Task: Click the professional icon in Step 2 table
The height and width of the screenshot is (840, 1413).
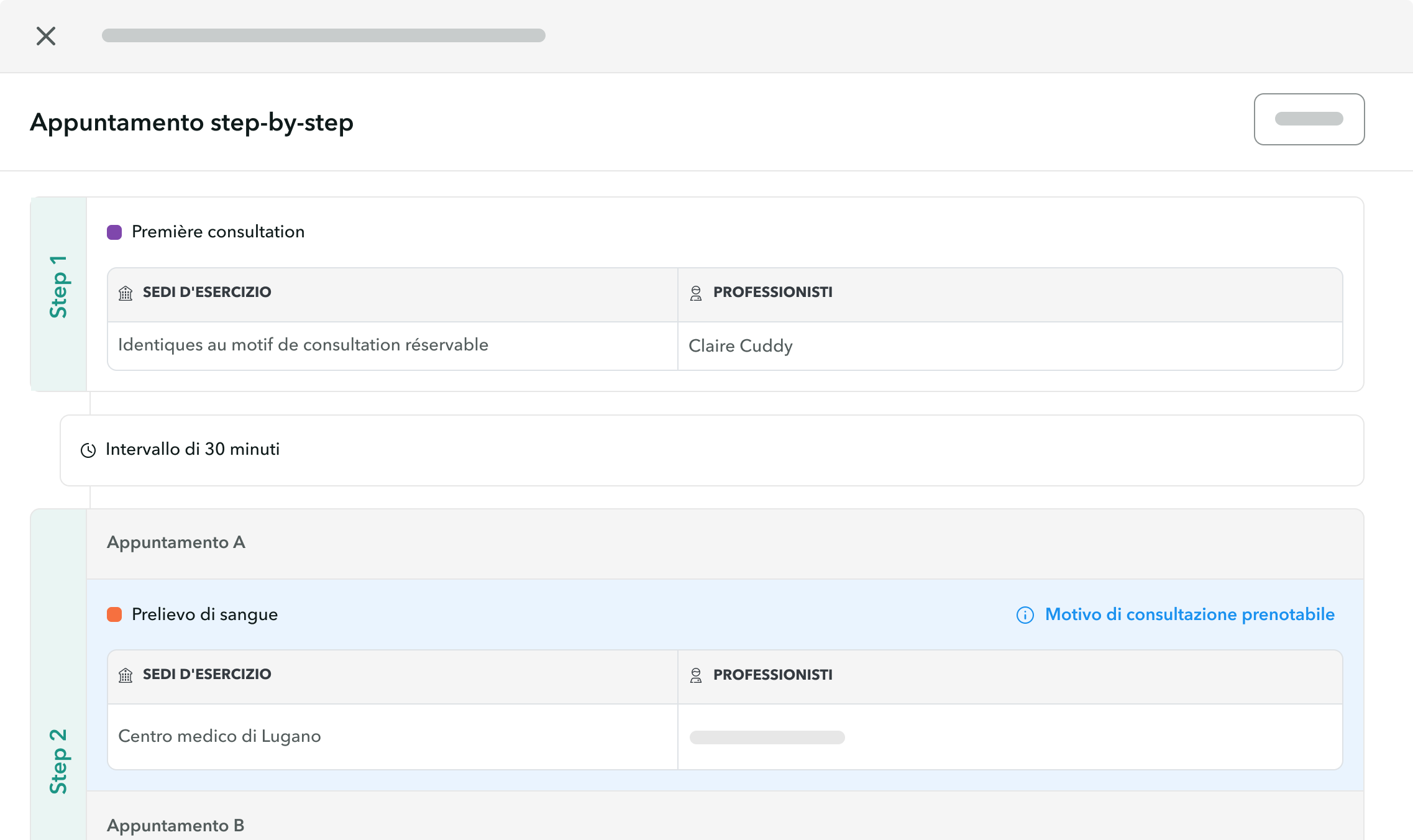Action: point(696,675)
